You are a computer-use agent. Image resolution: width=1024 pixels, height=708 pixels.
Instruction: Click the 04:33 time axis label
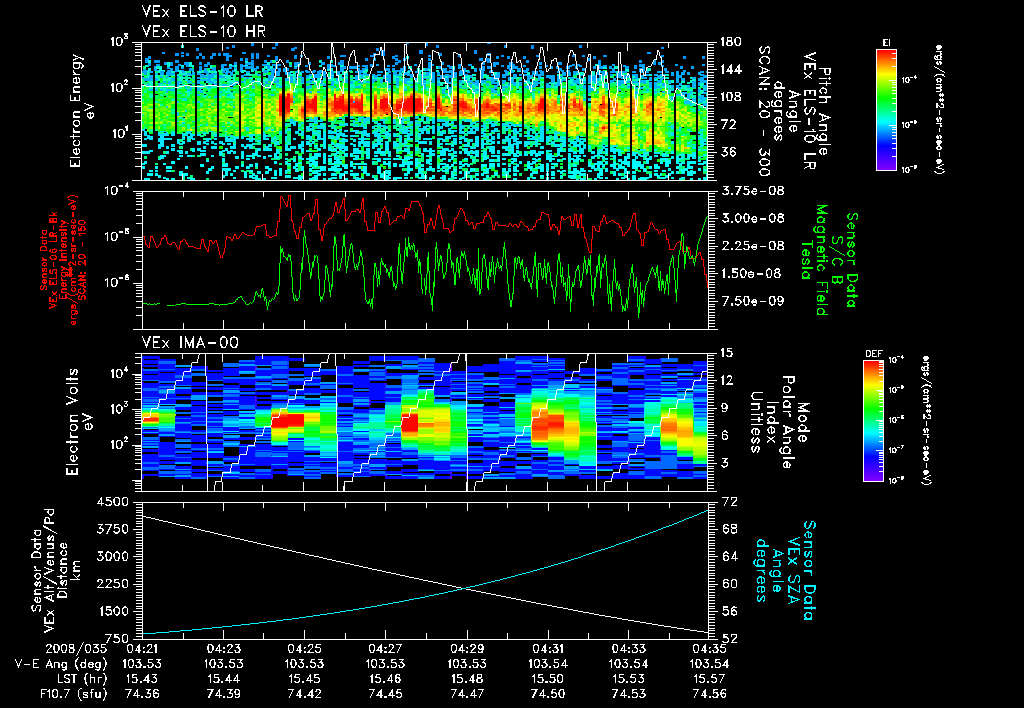[x=629, y=649]
